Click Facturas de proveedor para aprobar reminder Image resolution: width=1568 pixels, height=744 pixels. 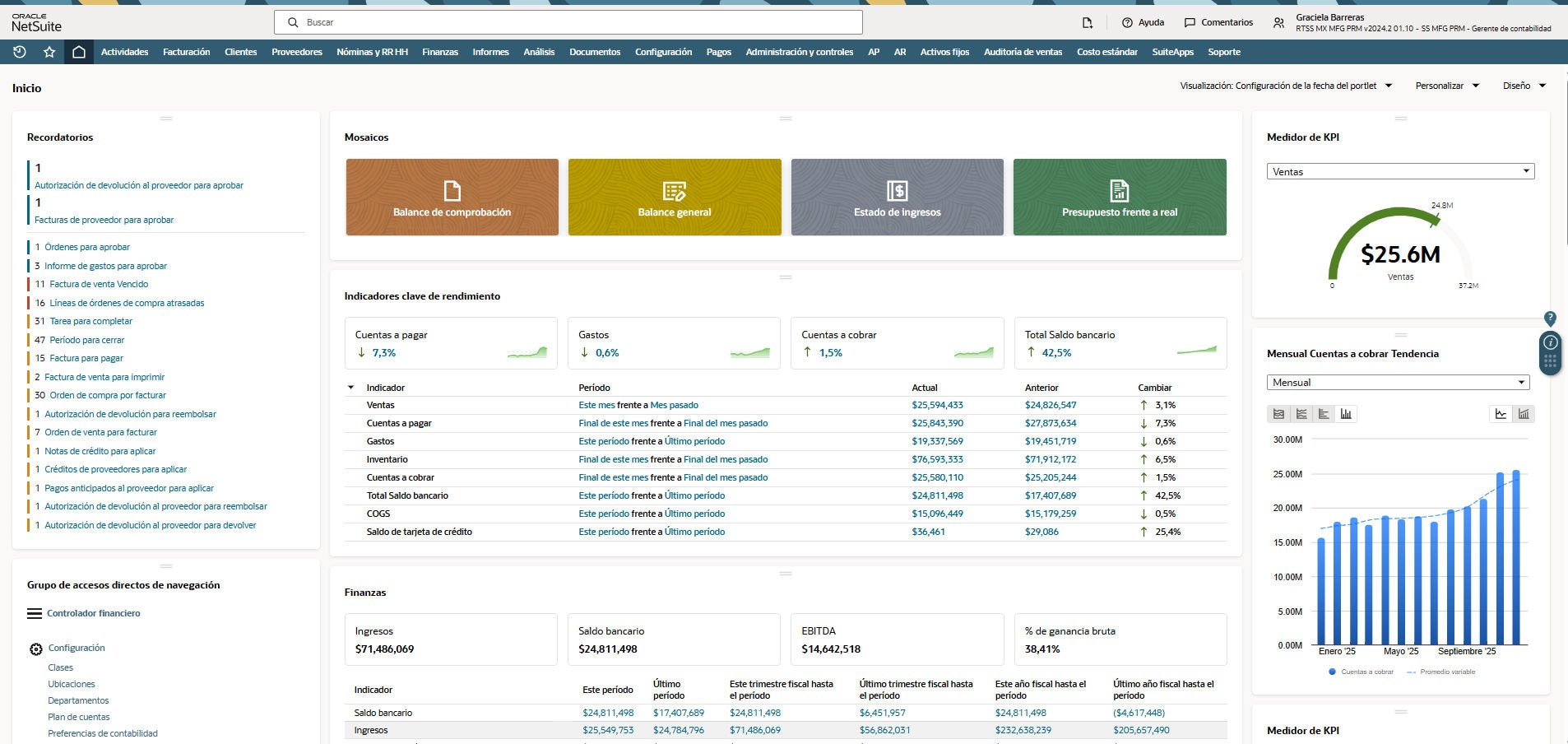(x=104, y=220)
